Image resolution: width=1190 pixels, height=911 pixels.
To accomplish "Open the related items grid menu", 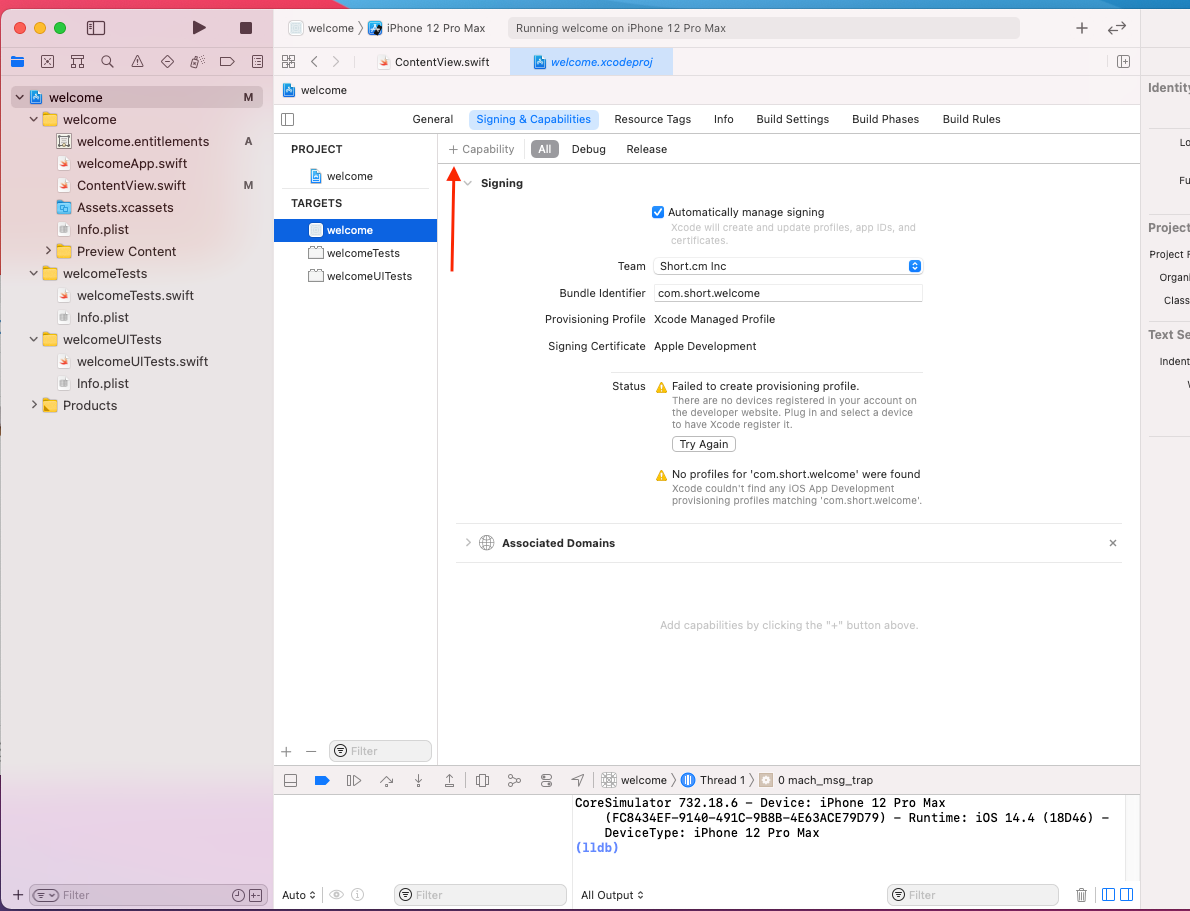I will 288,61.
